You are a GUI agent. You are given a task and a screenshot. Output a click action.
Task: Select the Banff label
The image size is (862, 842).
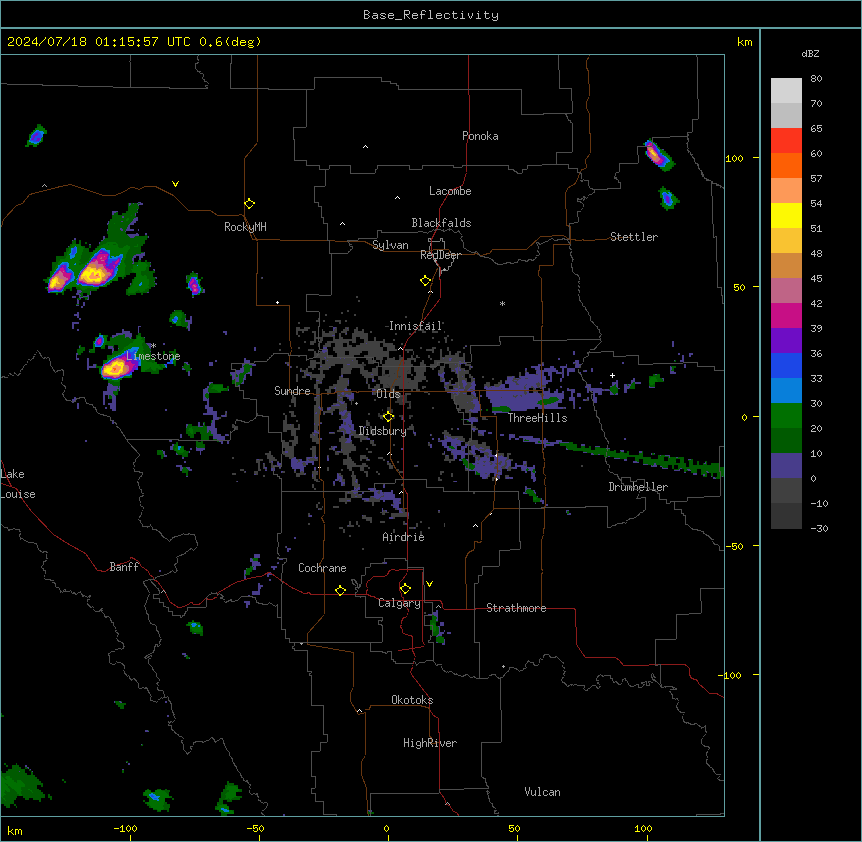point(124,567)
